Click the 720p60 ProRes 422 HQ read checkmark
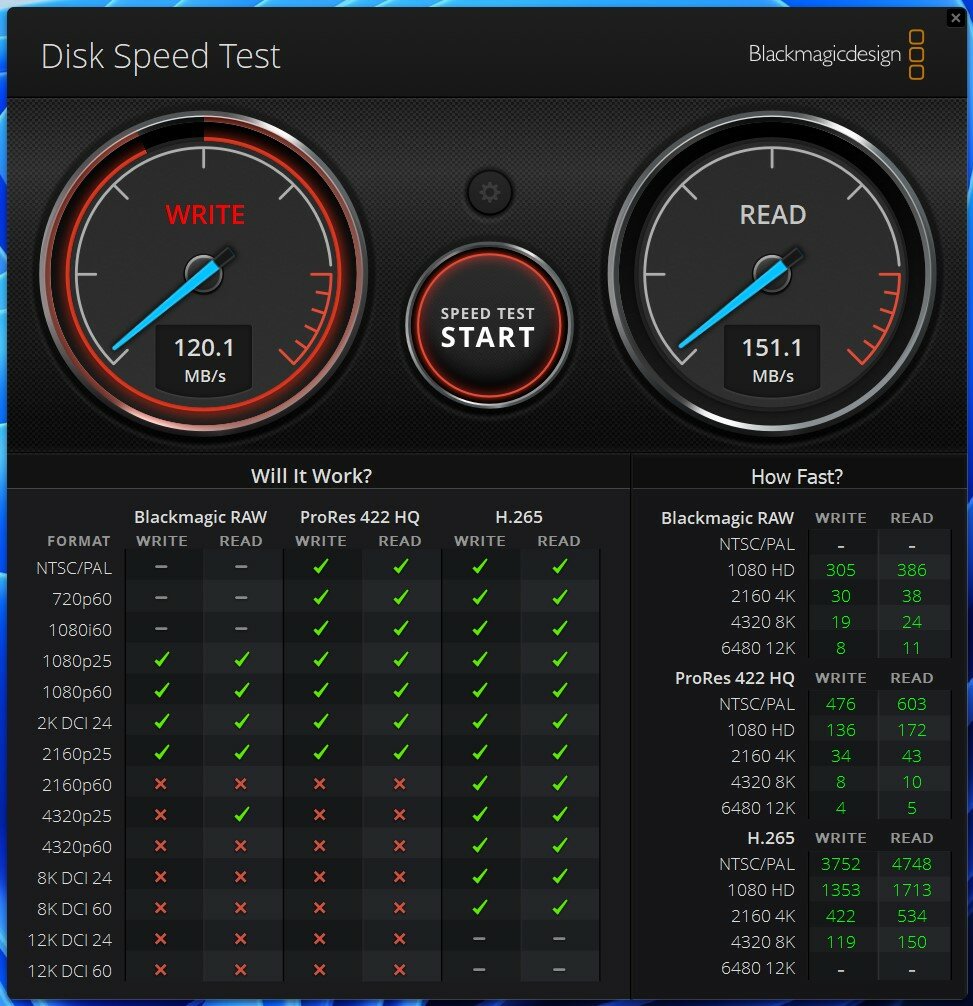Viewport: 973px width, 1006px height. click(401, 597)
